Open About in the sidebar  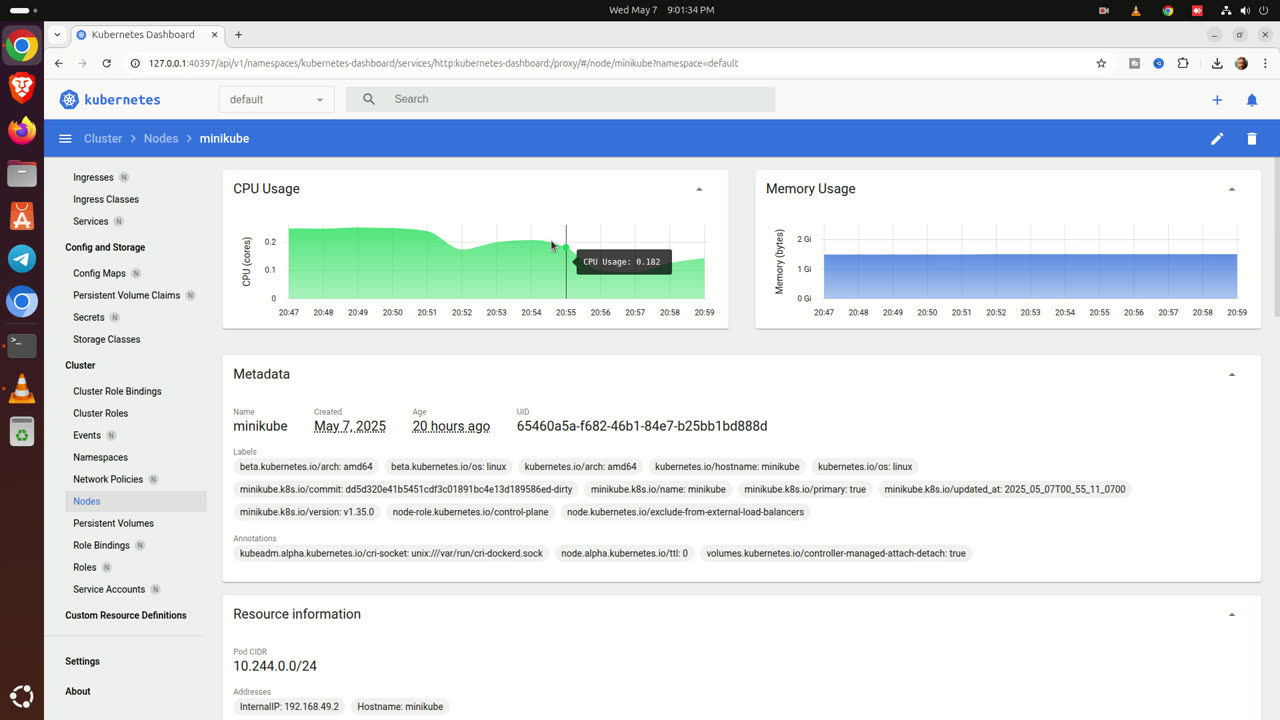click(78, 691)
